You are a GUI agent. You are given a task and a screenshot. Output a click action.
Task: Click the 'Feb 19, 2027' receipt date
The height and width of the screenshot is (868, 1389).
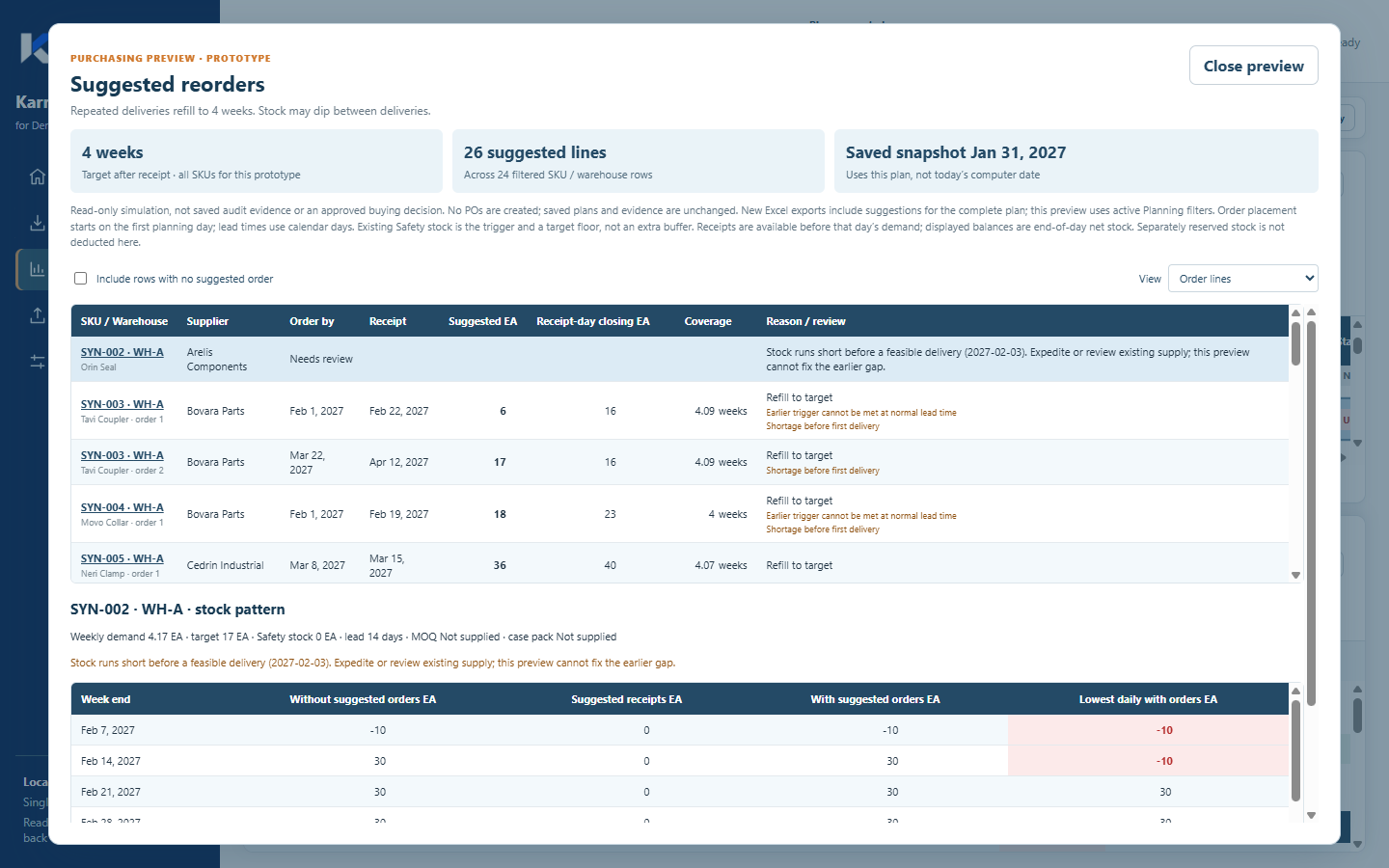point(398,514)
